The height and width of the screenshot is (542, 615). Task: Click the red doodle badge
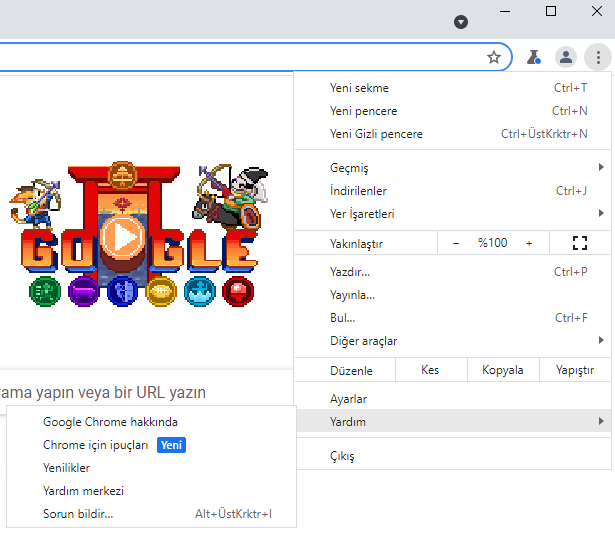click(238, 291)
